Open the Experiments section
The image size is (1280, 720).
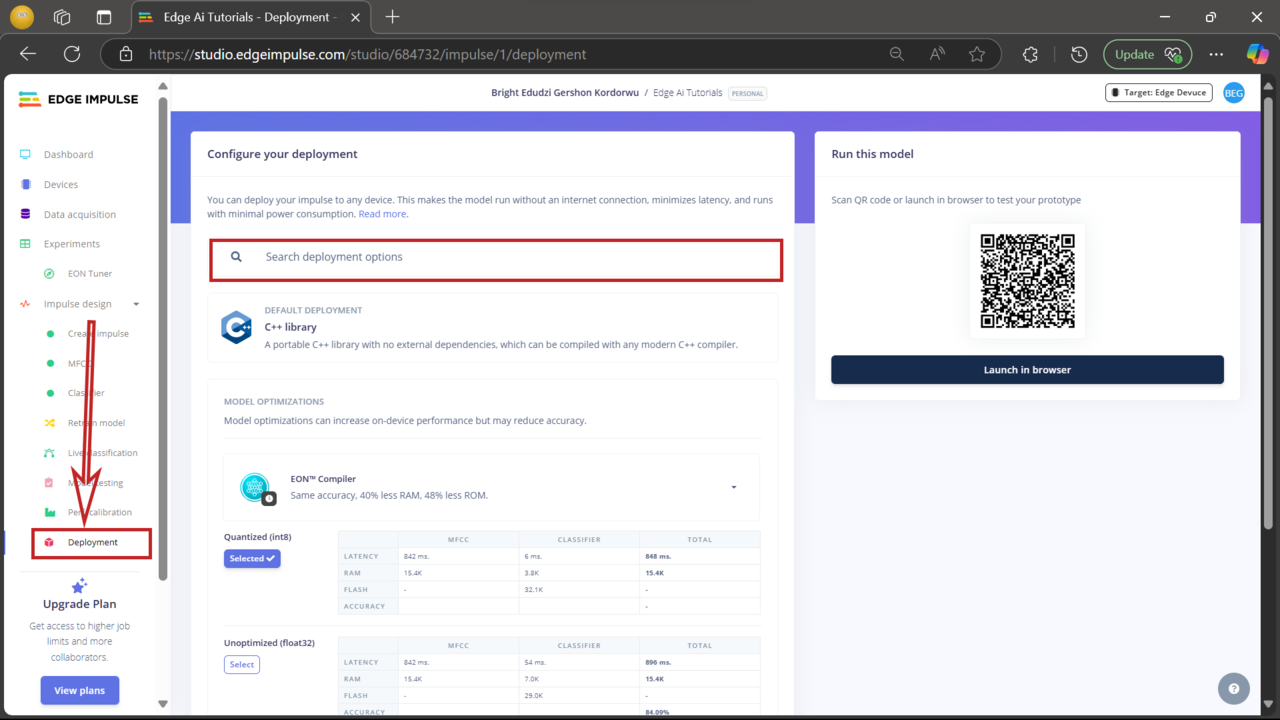coord(70,243)
